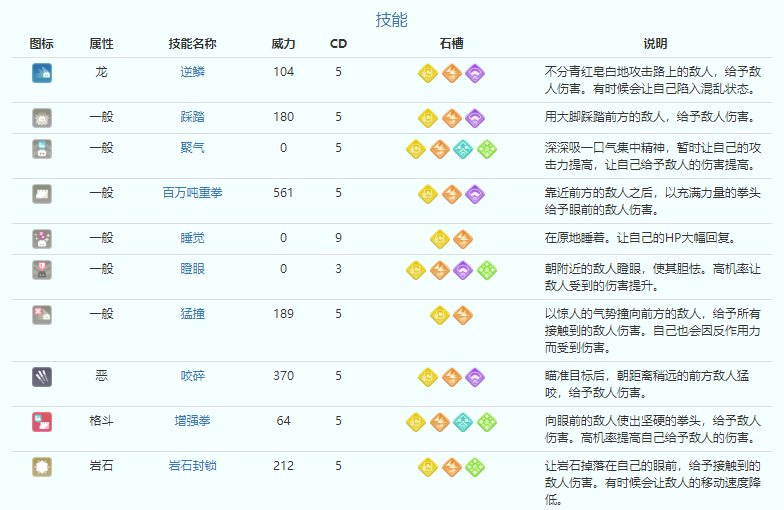
Task: Open the 踩踏 skill link
Action: point(192,117)
